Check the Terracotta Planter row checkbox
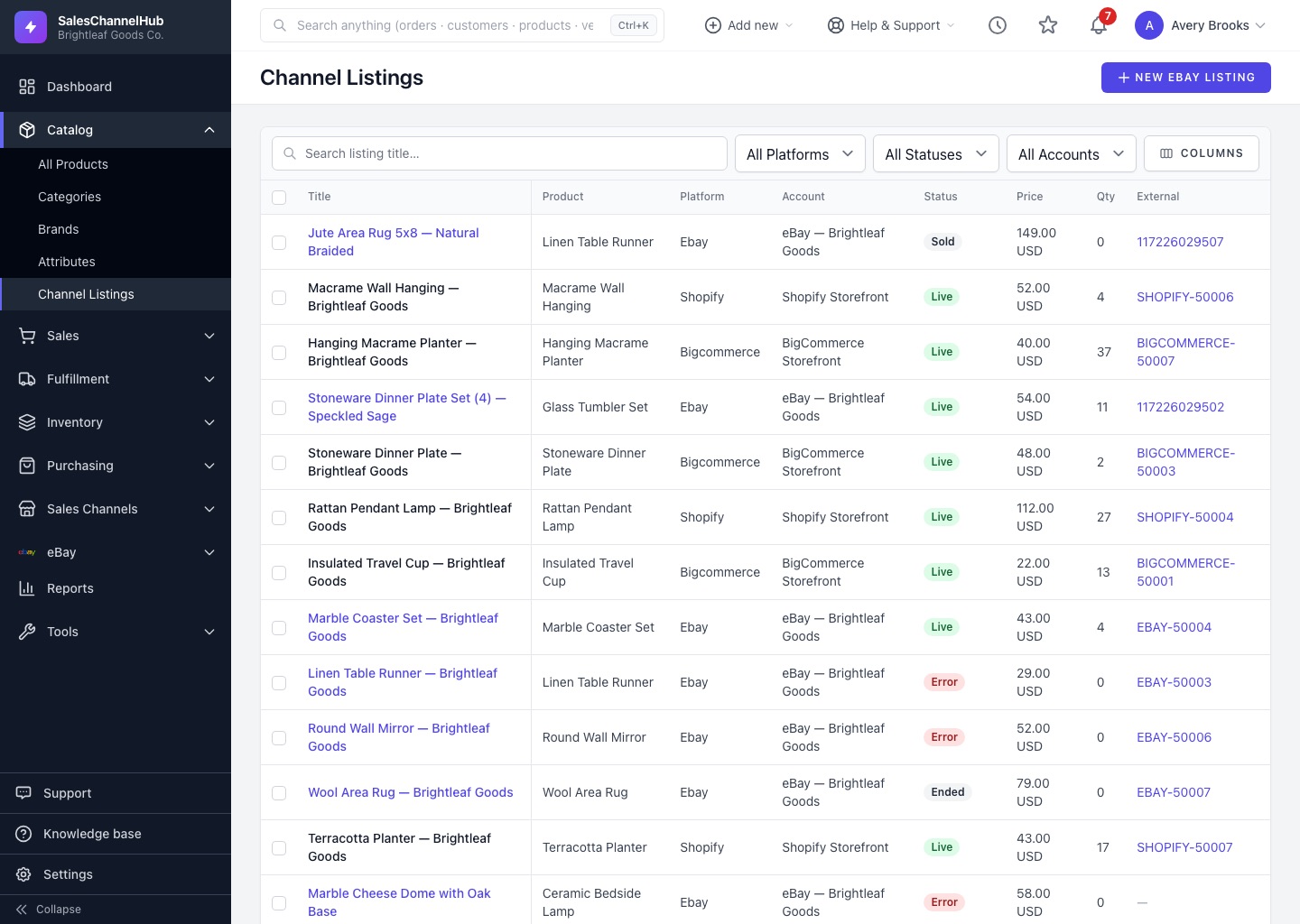 pyautogui.click(x=279, y=848)
